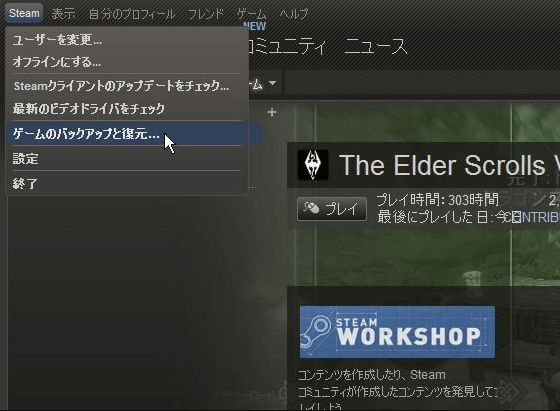Open the フレンド menu

point(206,14)
